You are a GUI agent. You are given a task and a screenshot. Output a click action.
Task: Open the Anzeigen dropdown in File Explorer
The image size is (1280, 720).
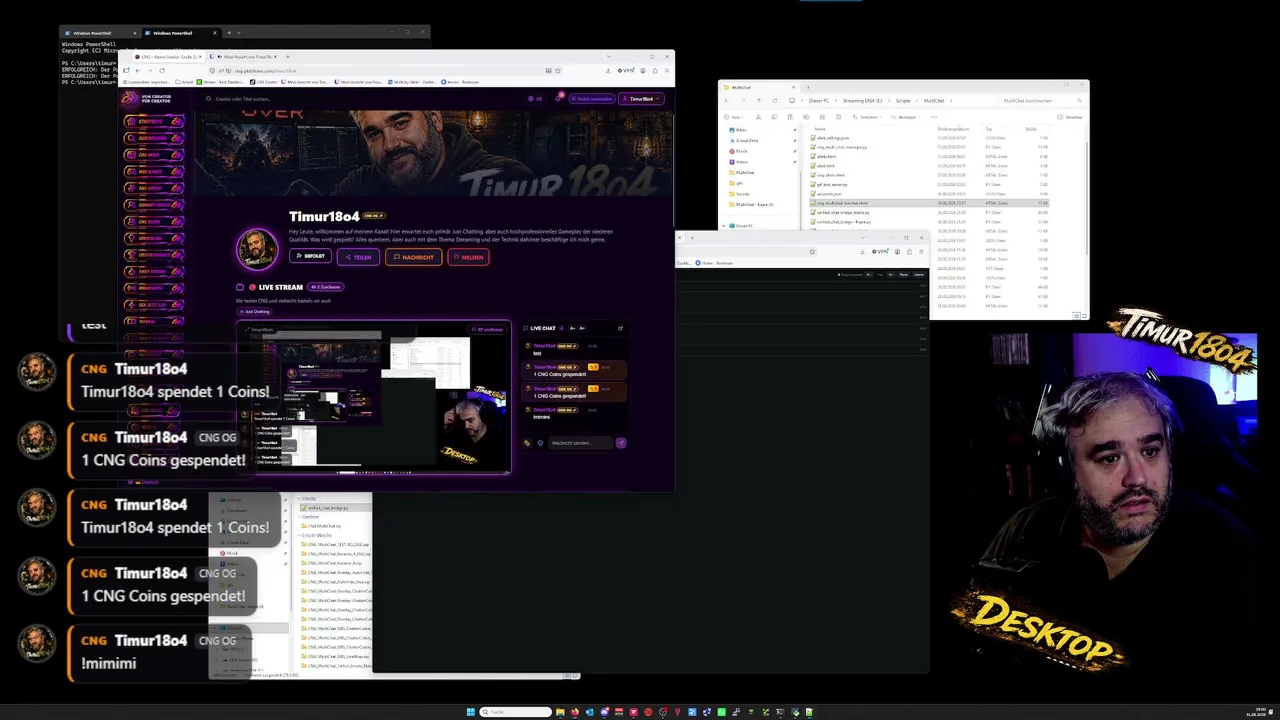pyautogui.click(x=906, y=117)
